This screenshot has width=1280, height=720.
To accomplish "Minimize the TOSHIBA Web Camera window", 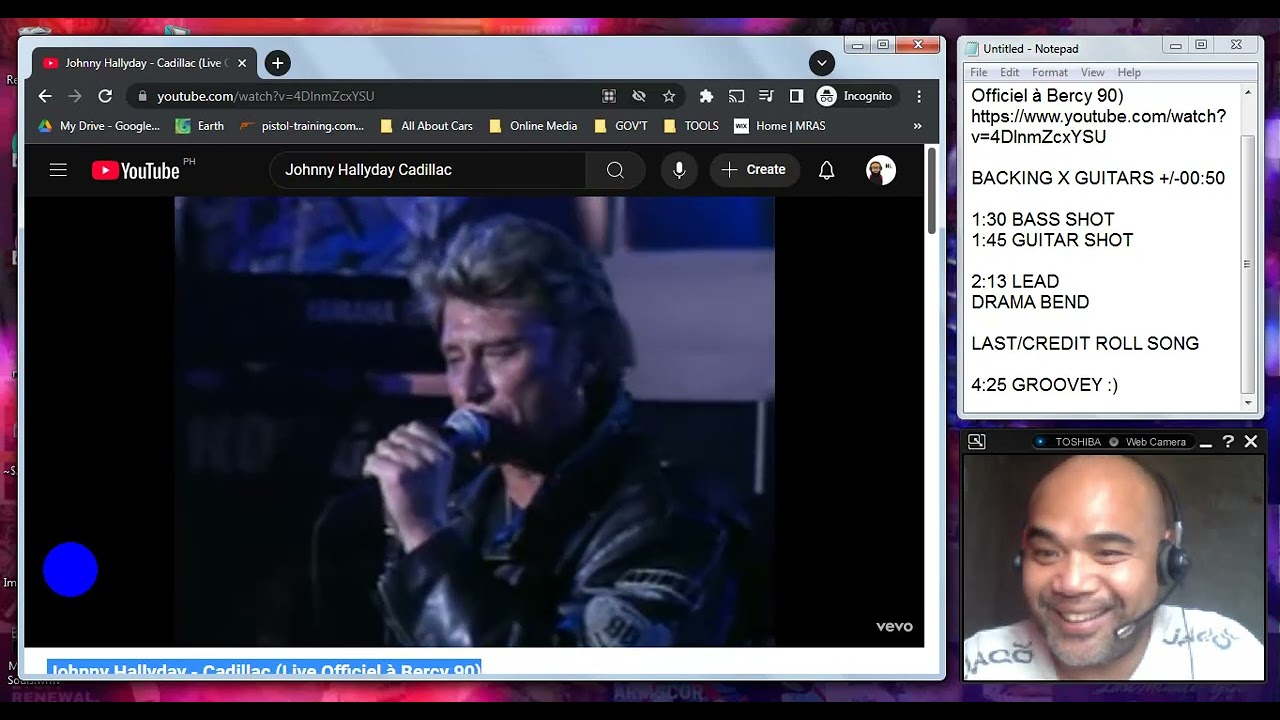I will point(1206,443).
